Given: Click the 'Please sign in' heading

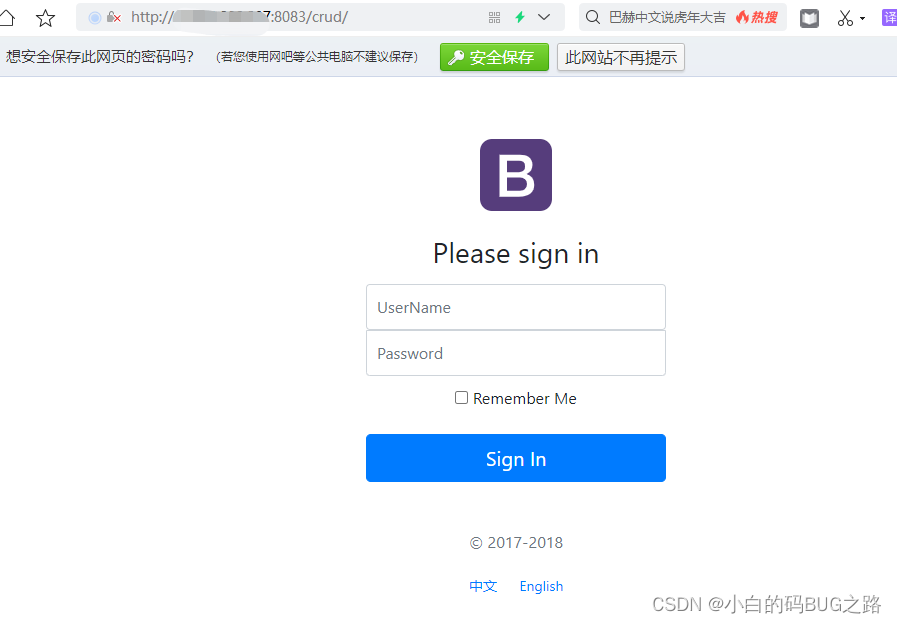Looking at the screenshot, I should coord(516,254).
